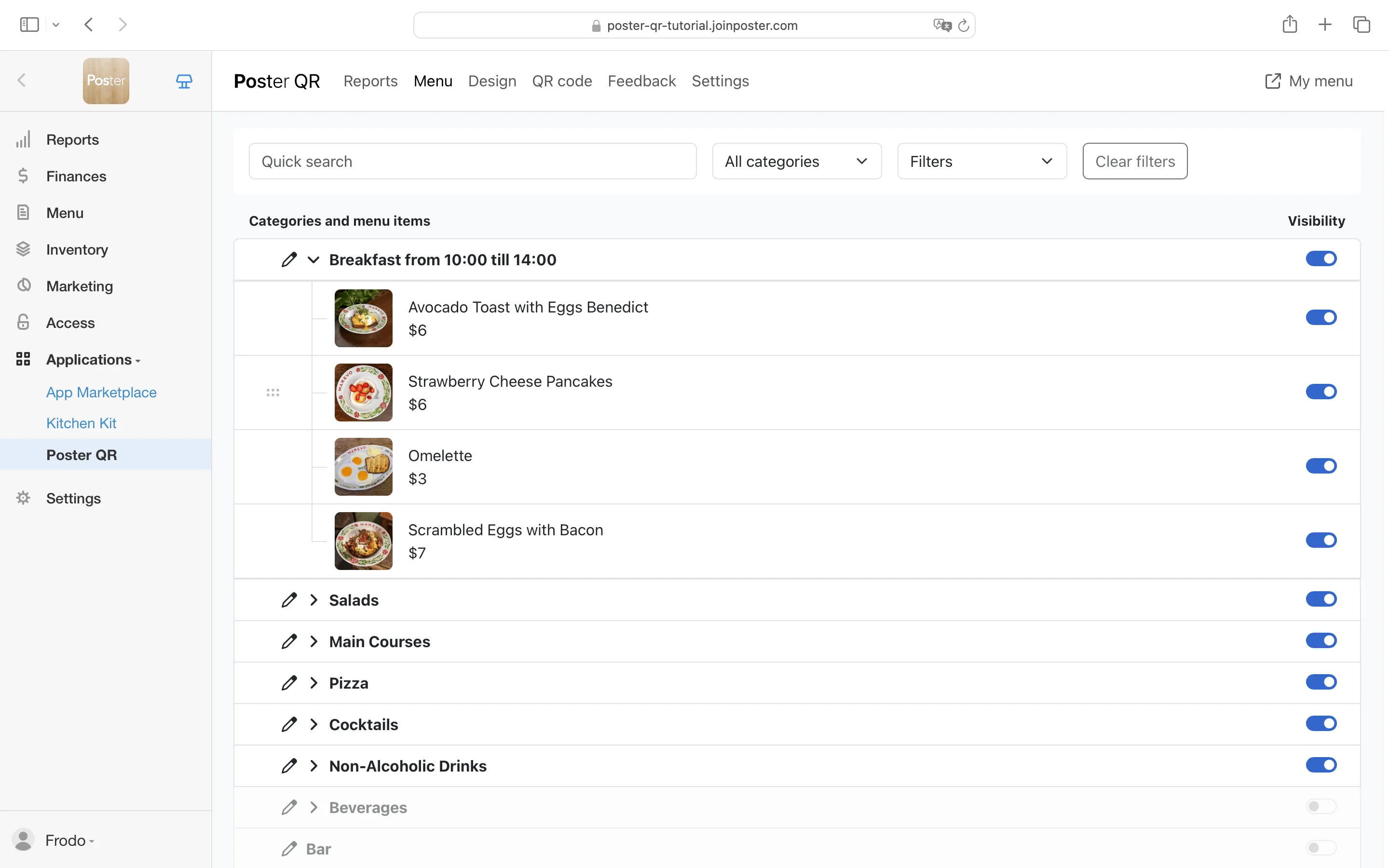Open Inventory via its layers icon in sidebar
Image resolution: width=1389 pixels, height=868 pixels.
(23, 249)
